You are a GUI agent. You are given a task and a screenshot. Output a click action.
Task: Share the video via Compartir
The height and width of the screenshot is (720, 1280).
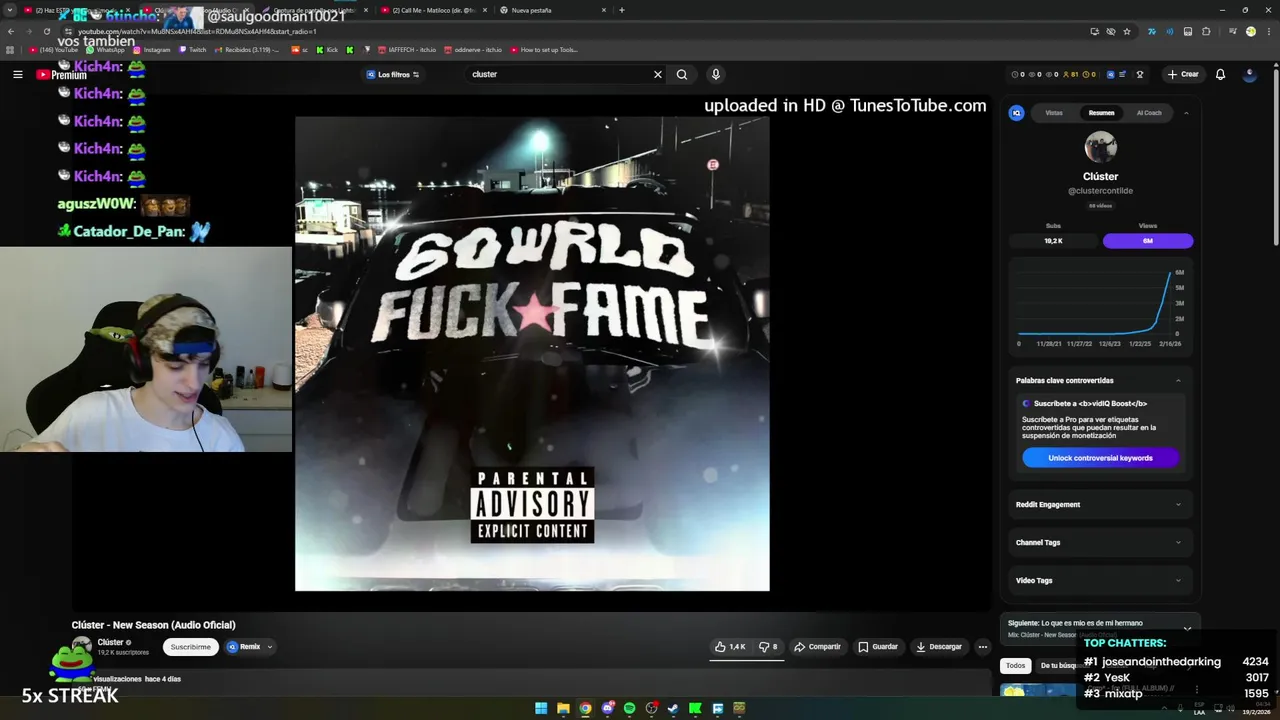817,647
